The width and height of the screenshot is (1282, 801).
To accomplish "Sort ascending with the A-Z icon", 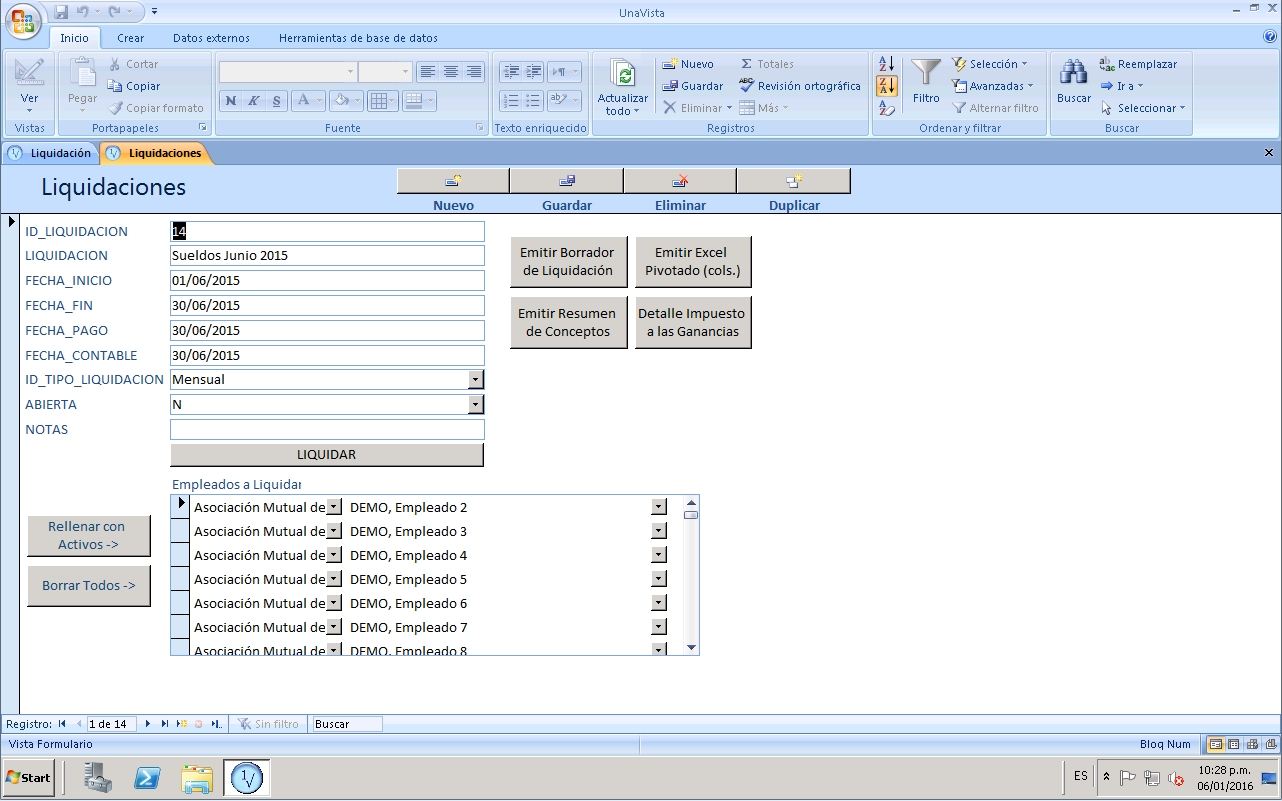I will [x=886, y=64].
